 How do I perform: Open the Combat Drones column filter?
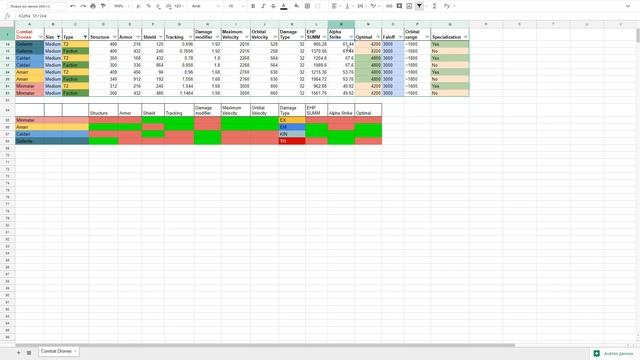point(40,37)
